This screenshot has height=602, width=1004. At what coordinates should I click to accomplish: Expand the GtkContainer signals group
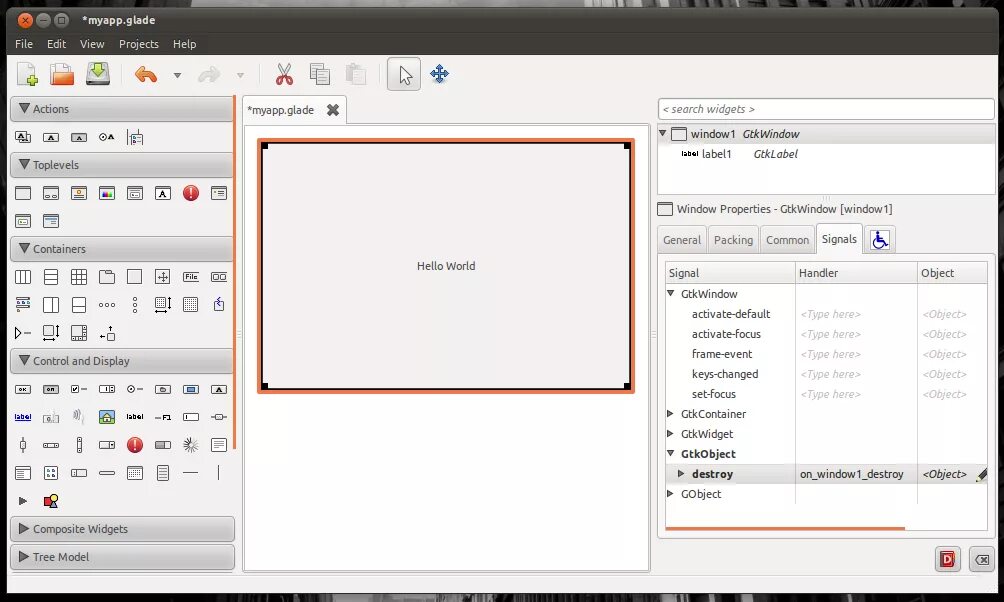tap(670, 414)
